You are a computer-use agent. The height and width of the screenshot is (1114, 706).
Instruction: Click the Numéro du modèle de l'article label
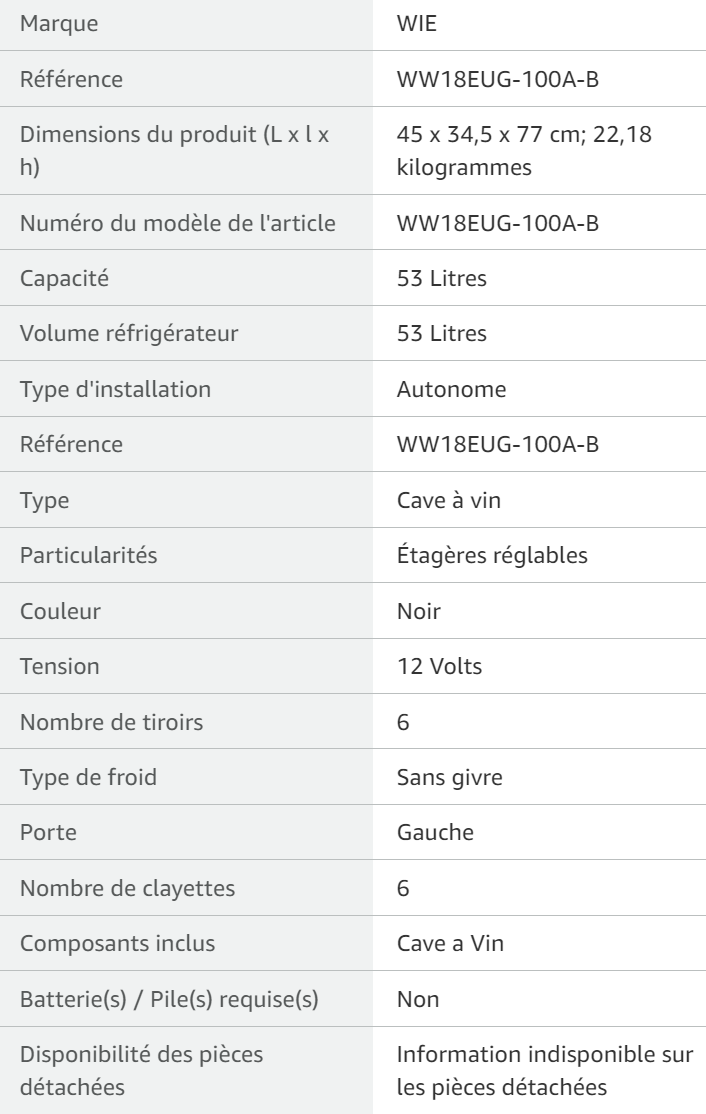[178, 223]
